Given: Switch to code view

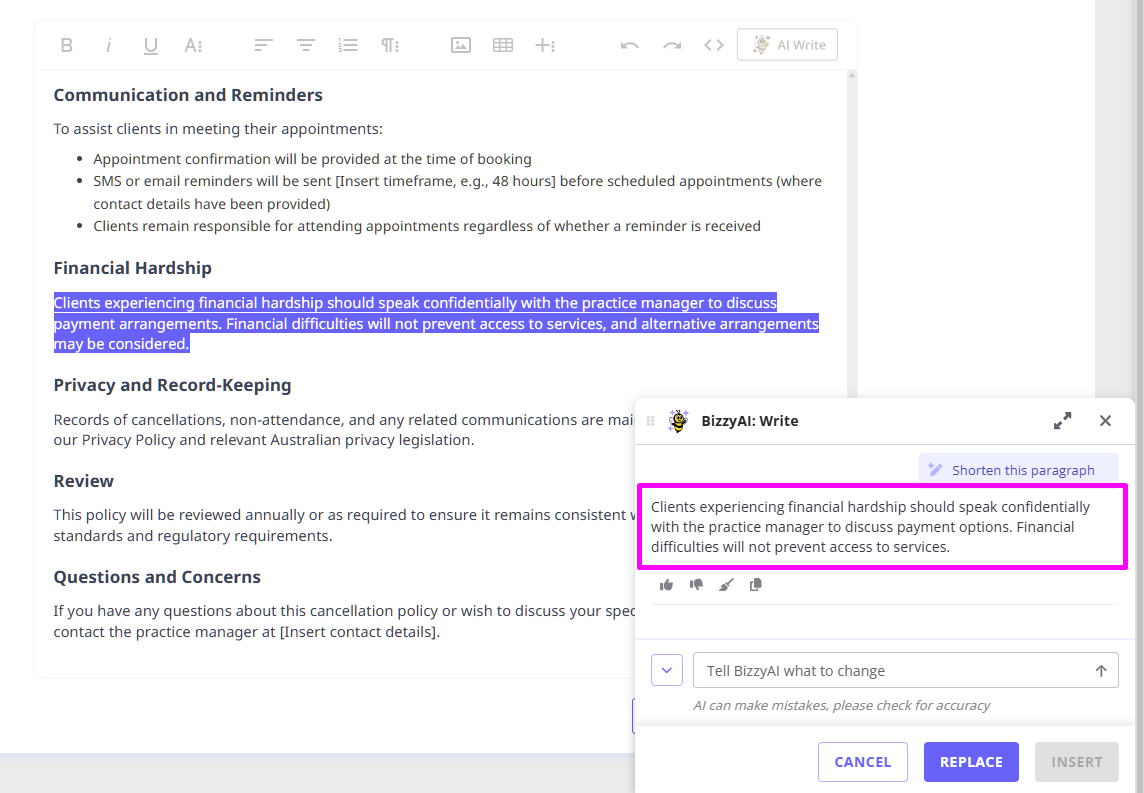Looking at the screenshot, I should (x=714, y=45).
